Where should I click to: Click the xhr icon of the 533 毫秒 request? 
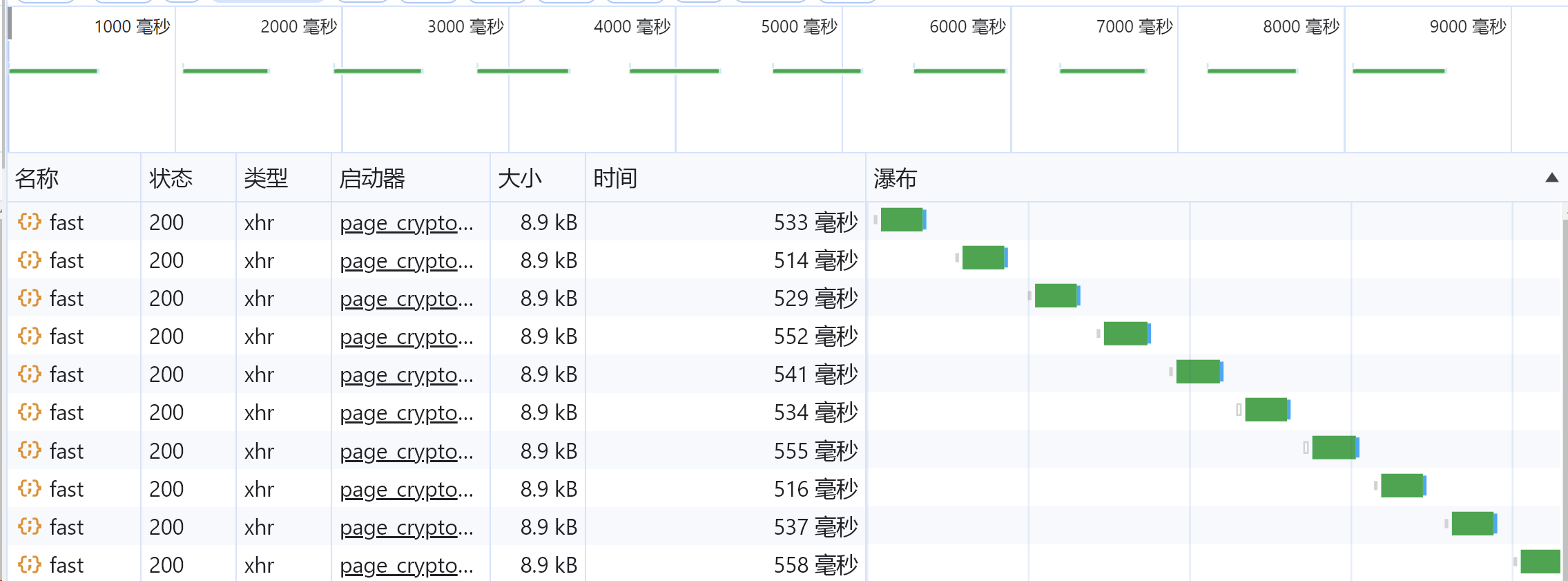30,222
